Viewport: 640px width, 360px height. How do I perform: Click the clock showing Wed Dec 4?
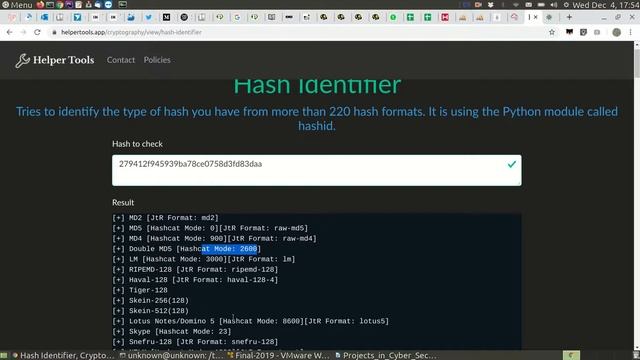coord(606,5)
